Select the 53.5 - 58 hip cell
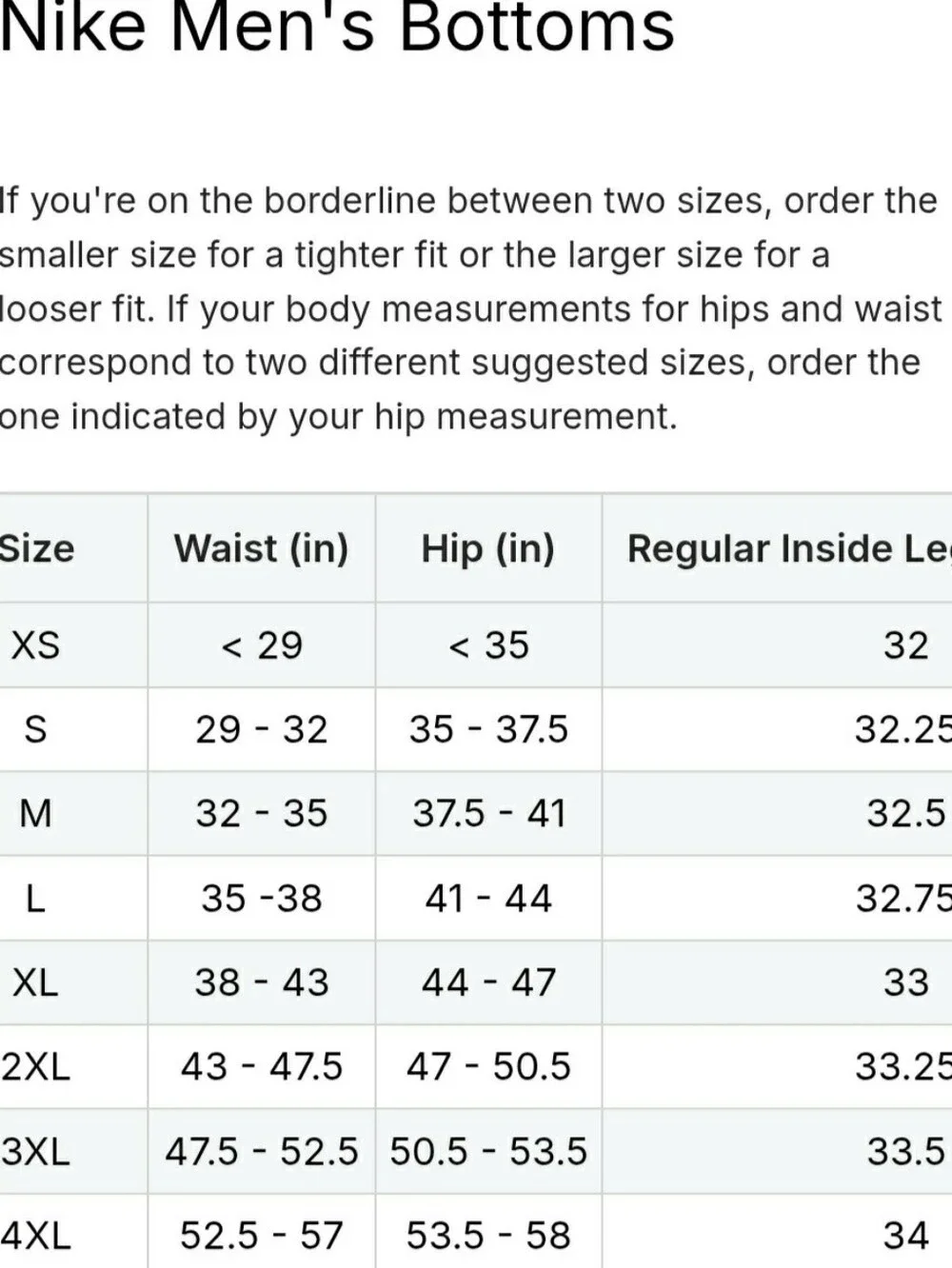 click(x=488, y=1236)
